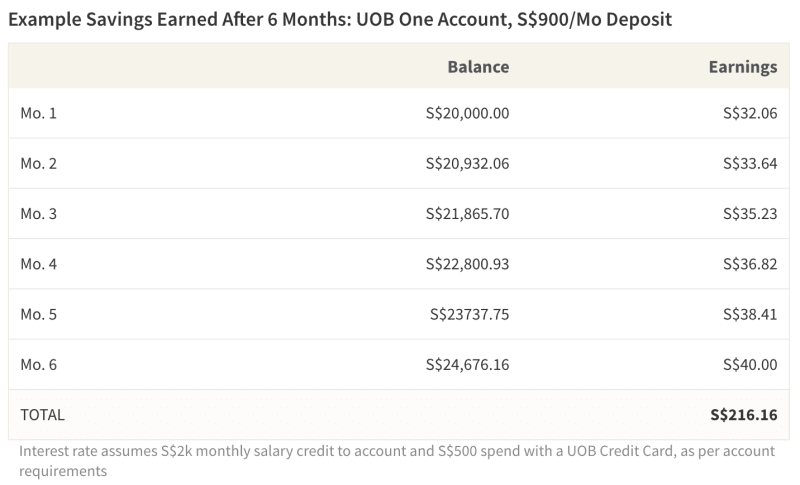Click the S$216.16 total earnings

744,415
